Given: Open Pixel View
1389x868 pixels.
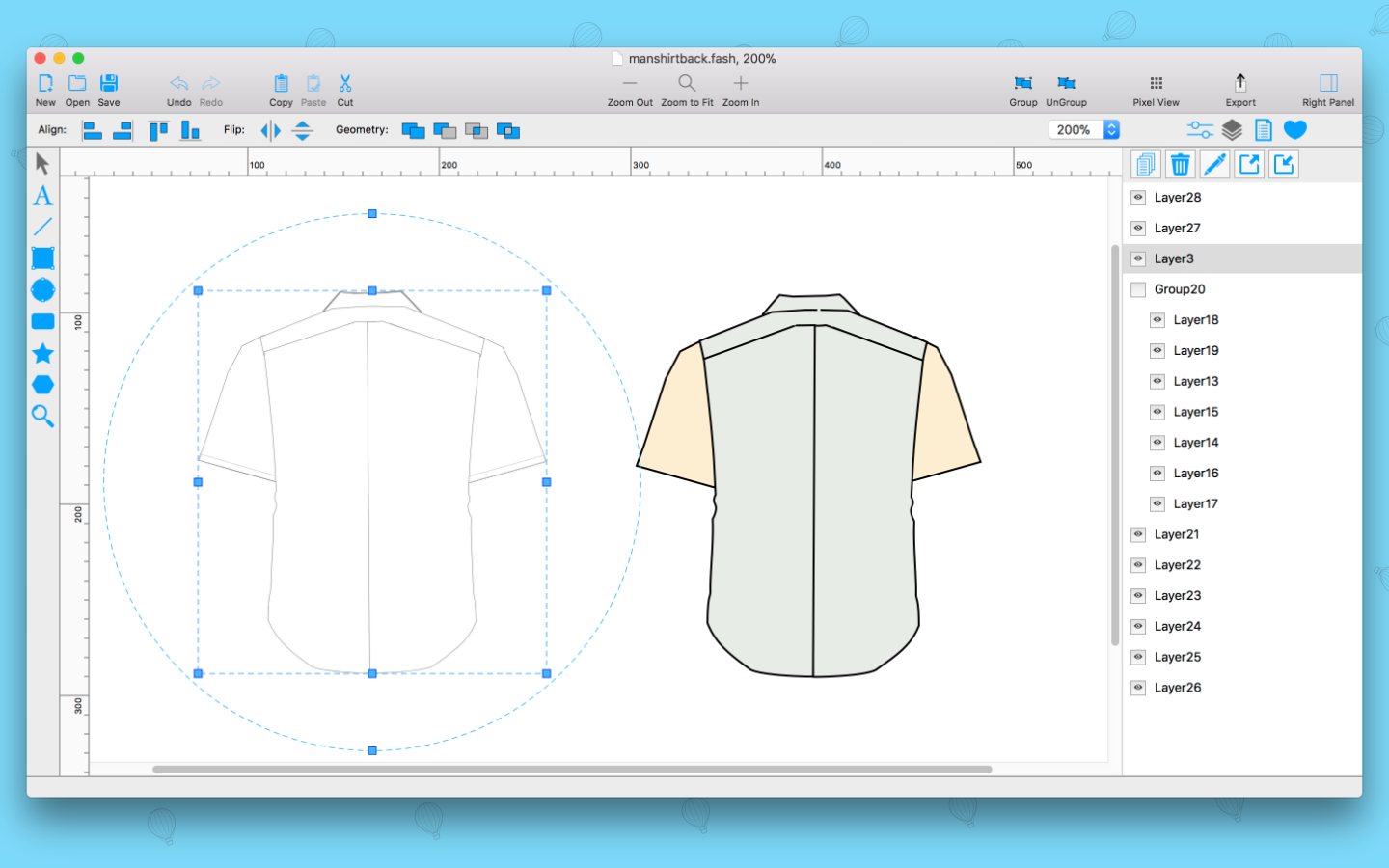Looking at the screenshot, I should click(x=1156, y=90).
